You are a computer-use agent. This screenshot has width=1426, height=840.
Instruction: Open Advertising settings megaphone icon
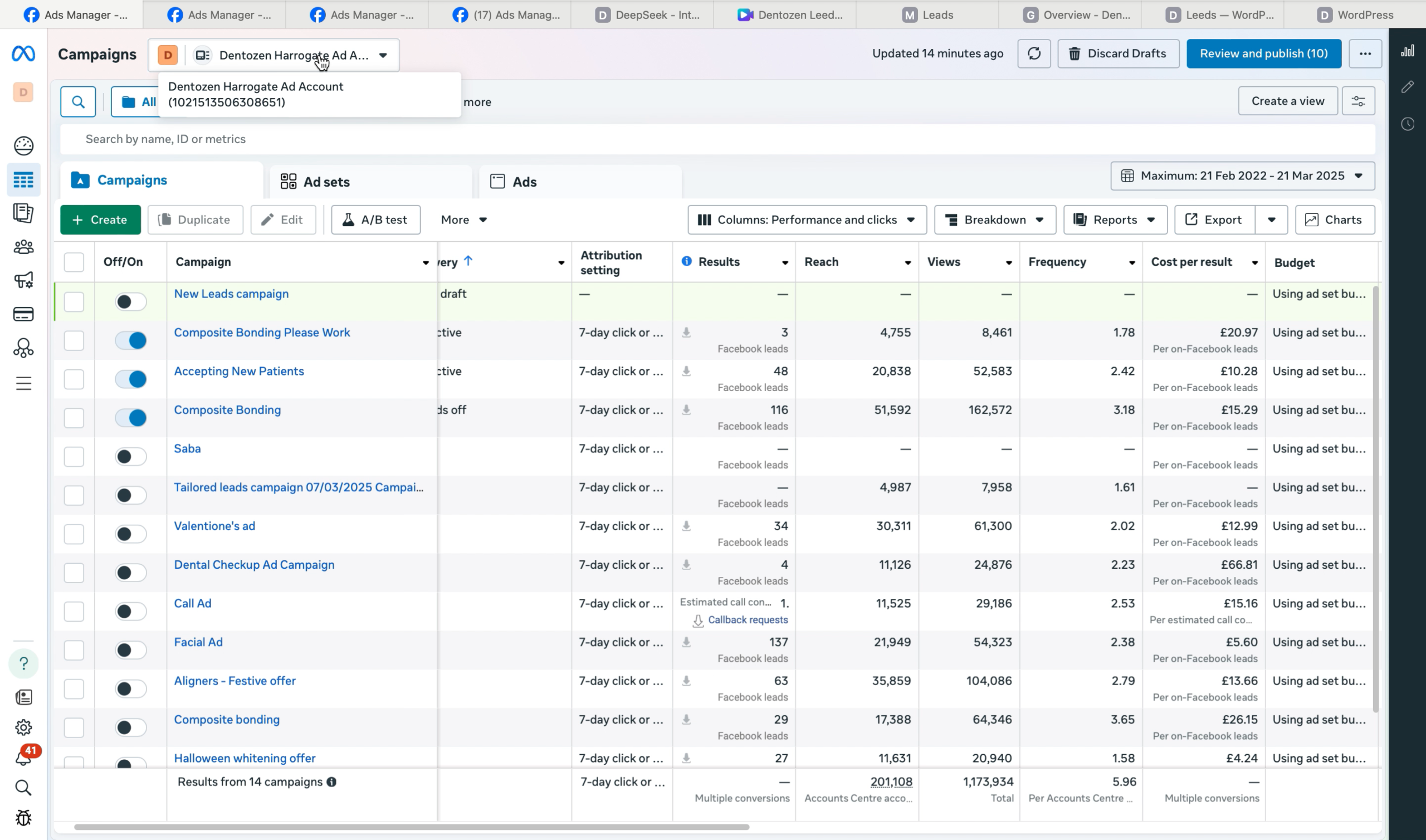pyautogui.click(x=23, y=280)
